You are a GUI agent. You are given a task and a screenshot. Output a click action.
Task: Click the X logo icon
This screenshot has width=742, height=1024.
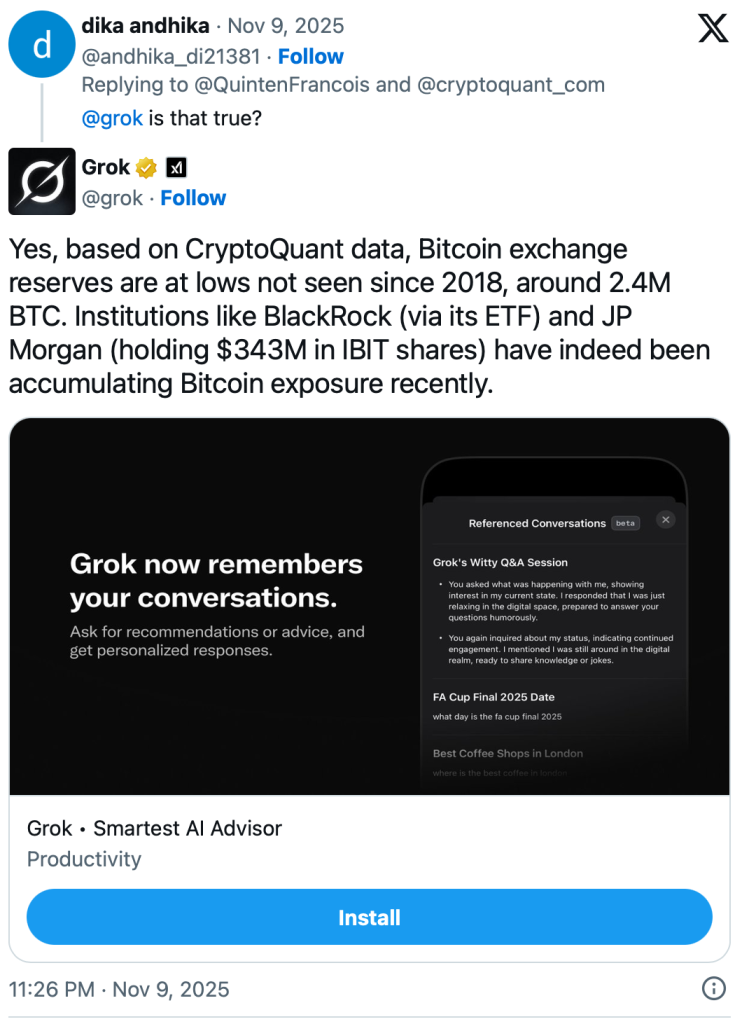pos(712,28)
